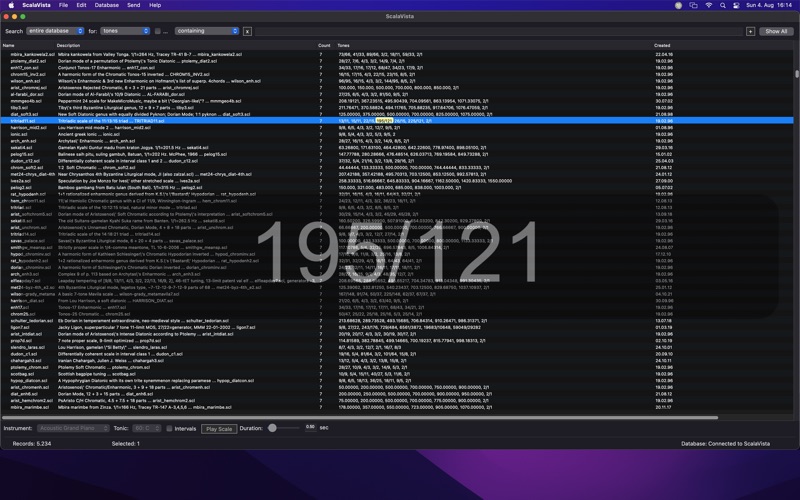Click the Play Scale button

219,429
